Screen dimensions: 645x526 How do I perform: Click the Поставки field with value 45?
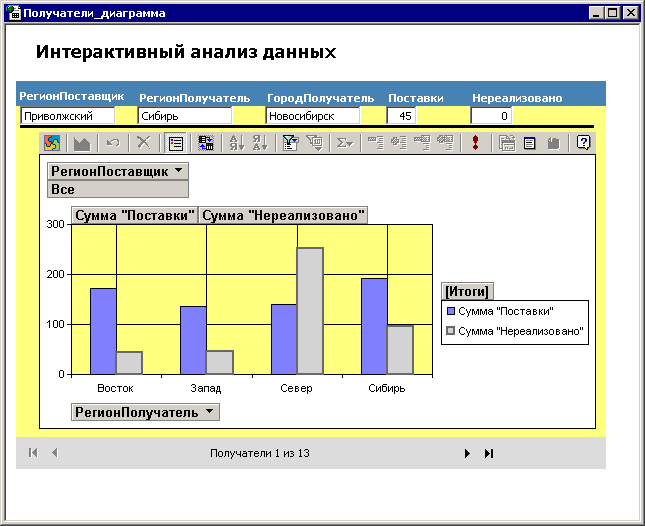coord(401,116)
